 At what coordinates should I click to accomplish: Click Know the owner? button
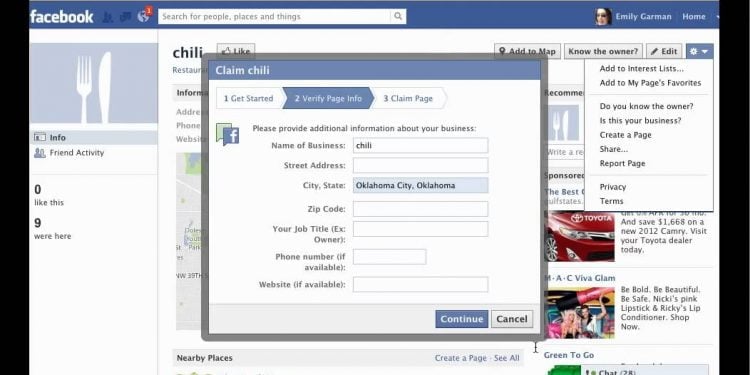pyautogui.click(x=603, y=51)
